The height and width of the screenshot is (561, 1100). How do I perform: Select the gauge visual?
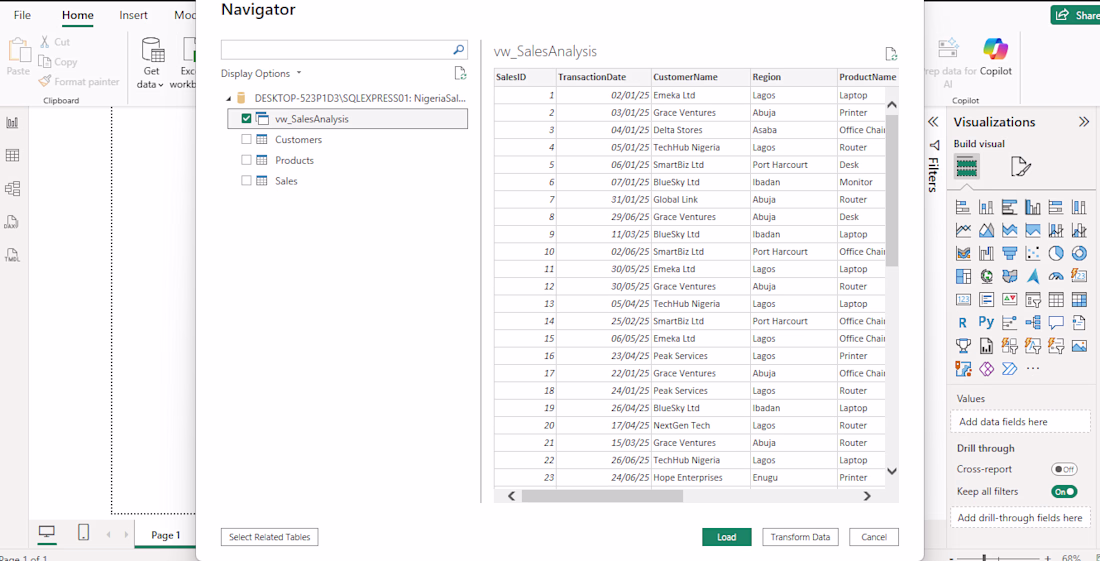[x=1056, y=276]
